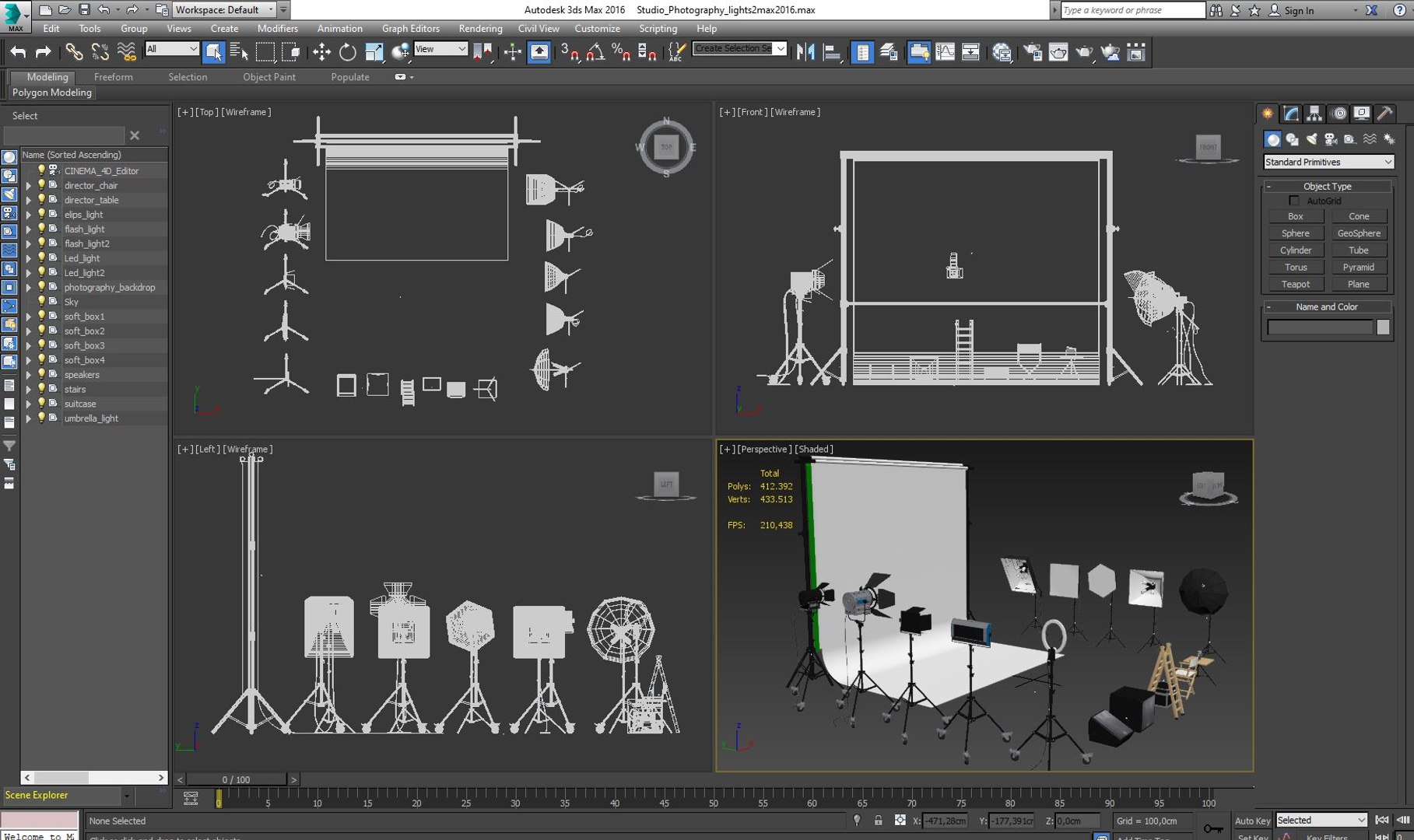
Task: Enable the AutoGrid checkbox
Action: 1294,201
